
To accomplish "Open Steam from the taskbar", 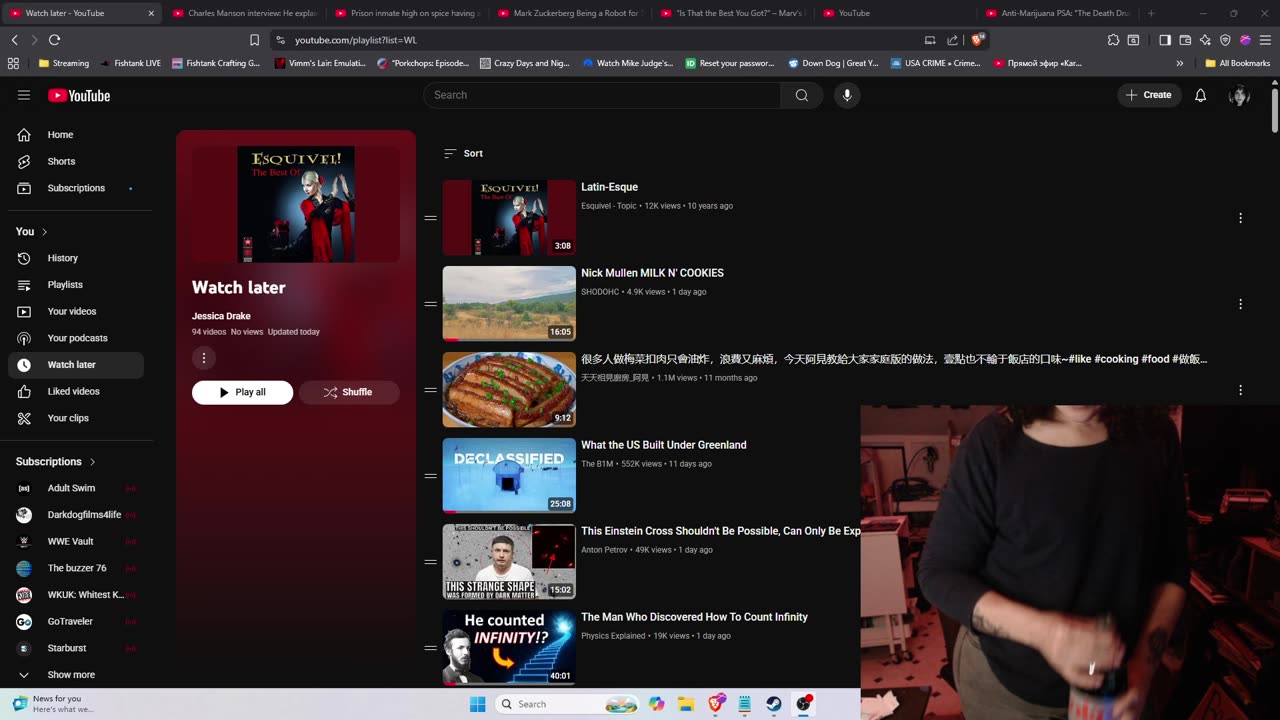I will [x=774, y=704].
